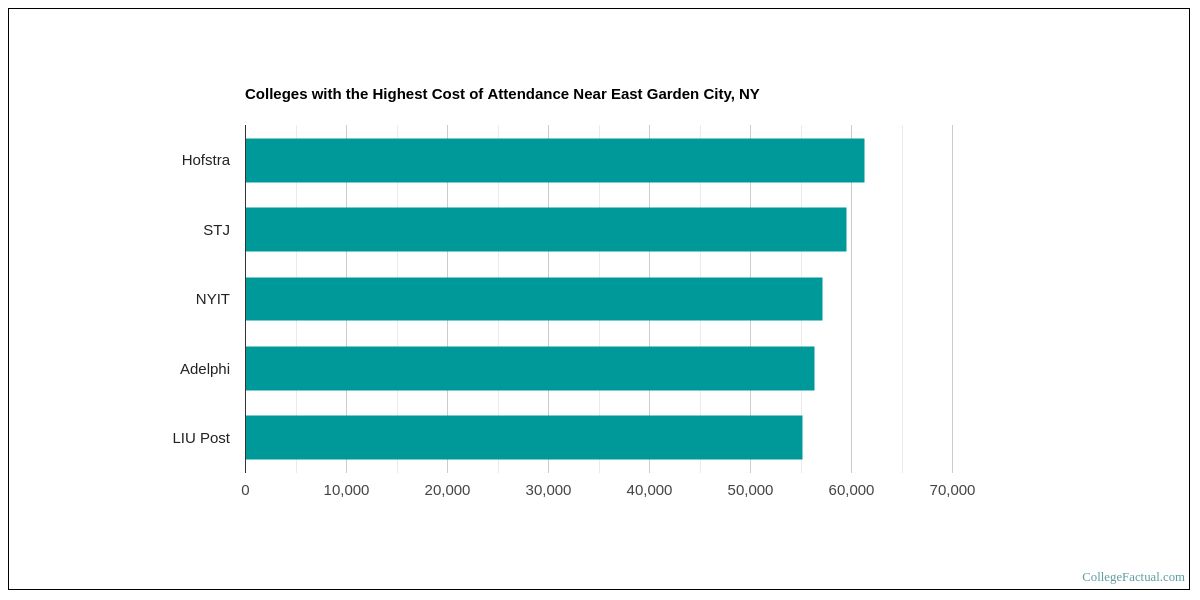1200x600 pixels.
Task: Click the chart title text
Action: coord(502,94)
